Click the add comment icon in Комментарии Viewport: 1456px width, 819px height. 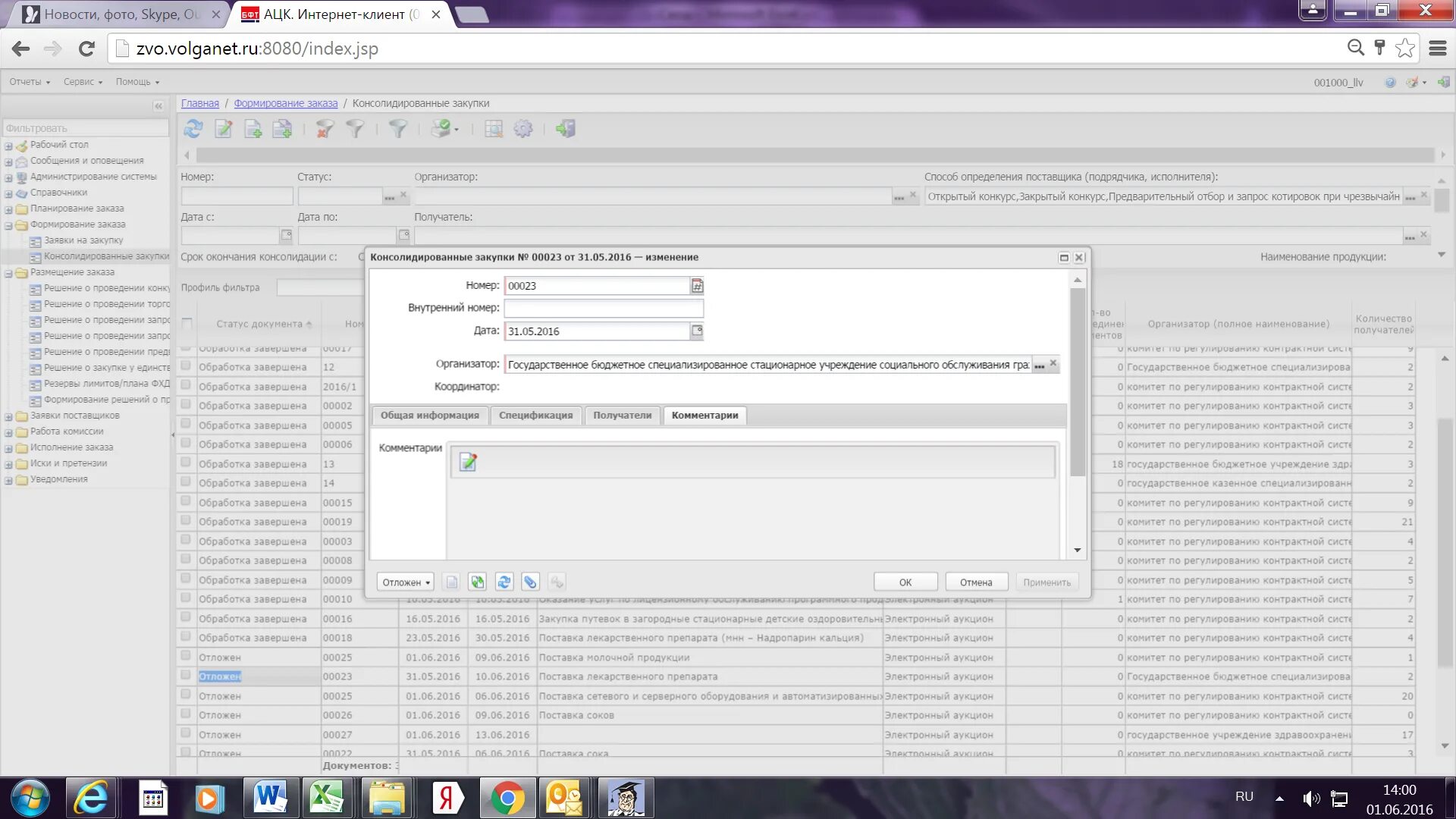click(x=468, y=462)
